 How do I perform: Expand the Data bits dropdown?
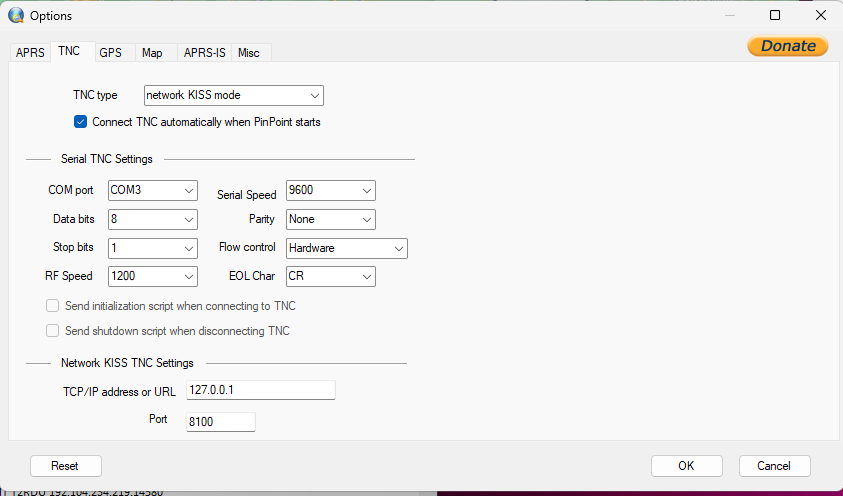pyautogui.click(x=152, y=219)
